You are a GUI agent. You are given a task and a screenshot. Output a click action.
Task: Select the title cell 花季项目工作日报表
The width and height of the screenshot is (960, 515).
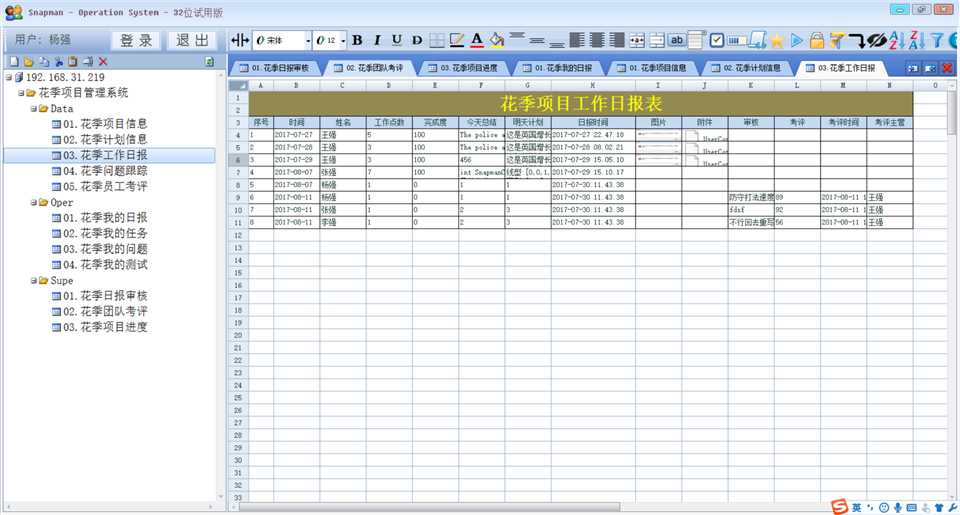[x=580, y=103]
